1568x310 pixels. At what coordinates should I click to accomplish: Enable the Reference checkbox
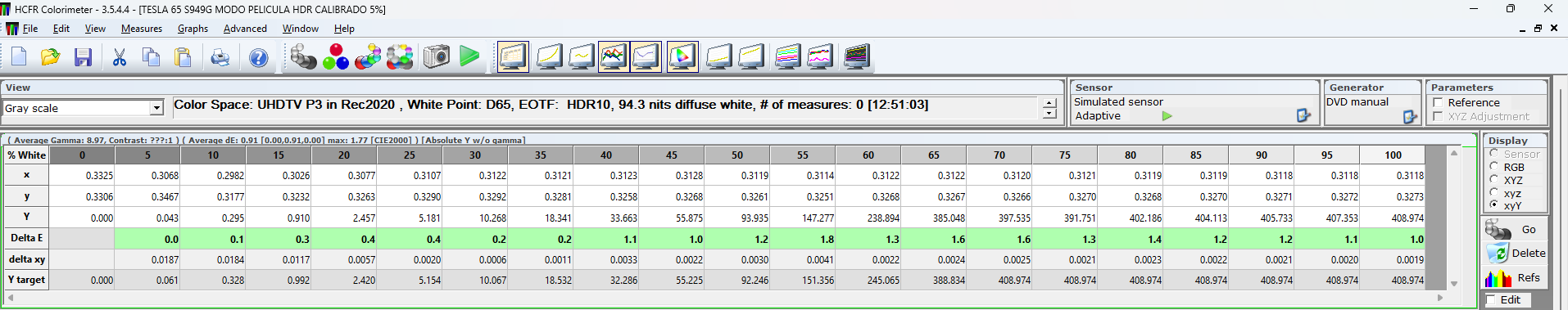pos(1438,103)
